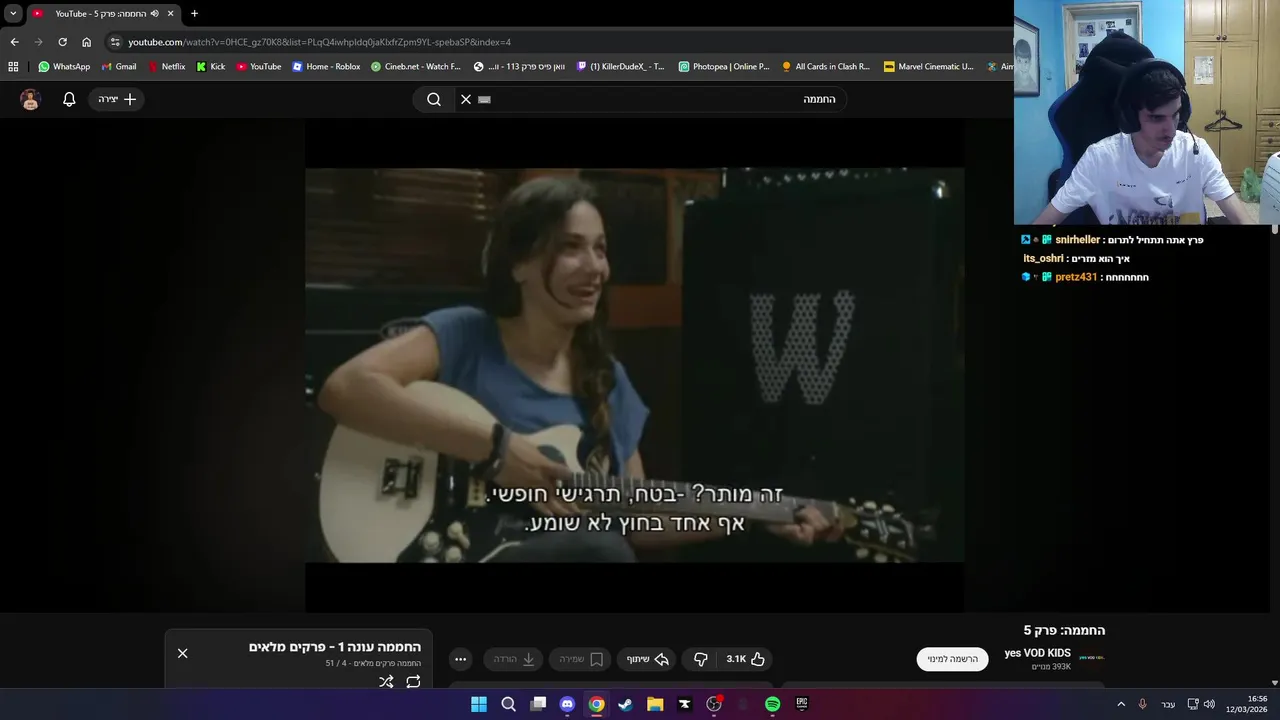Open the Chrome apps grid shortcut
This screenshot has height=720, width=1280.
[13, 67]
